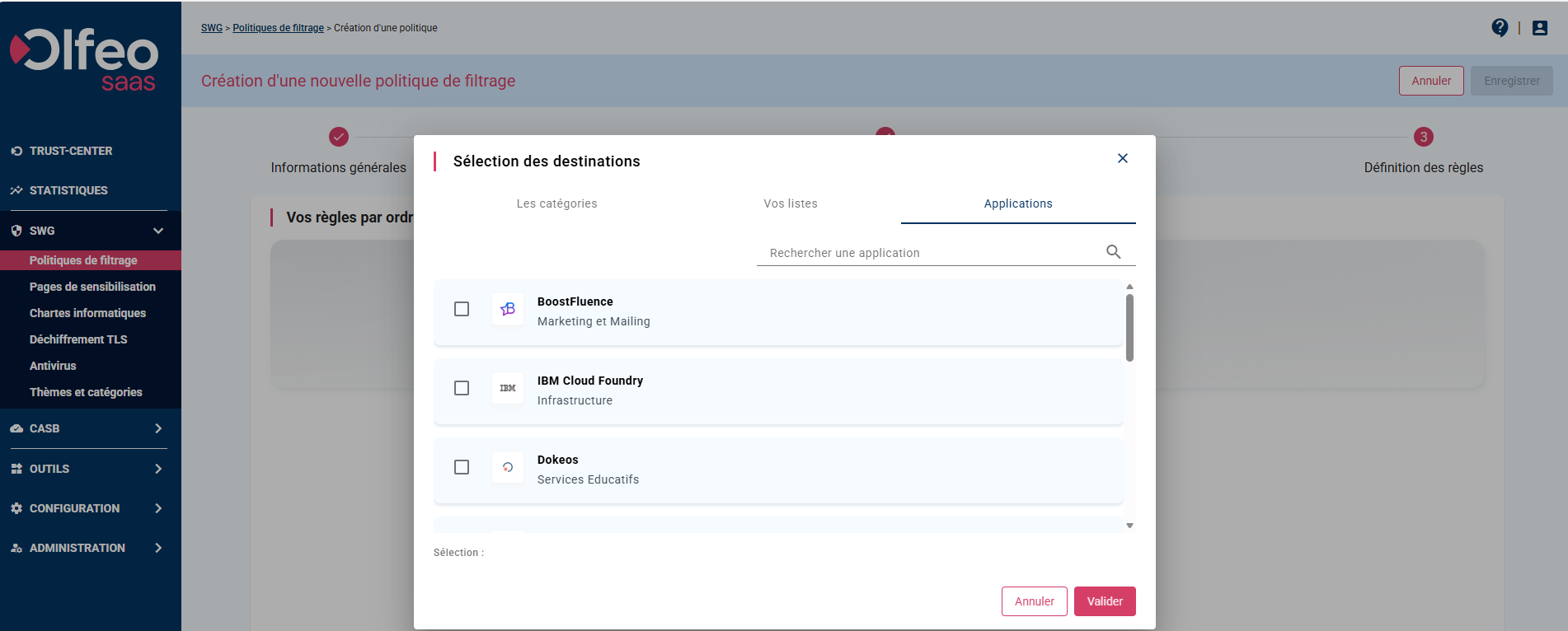Click the search magnifier icon

tap(1113, 252)
